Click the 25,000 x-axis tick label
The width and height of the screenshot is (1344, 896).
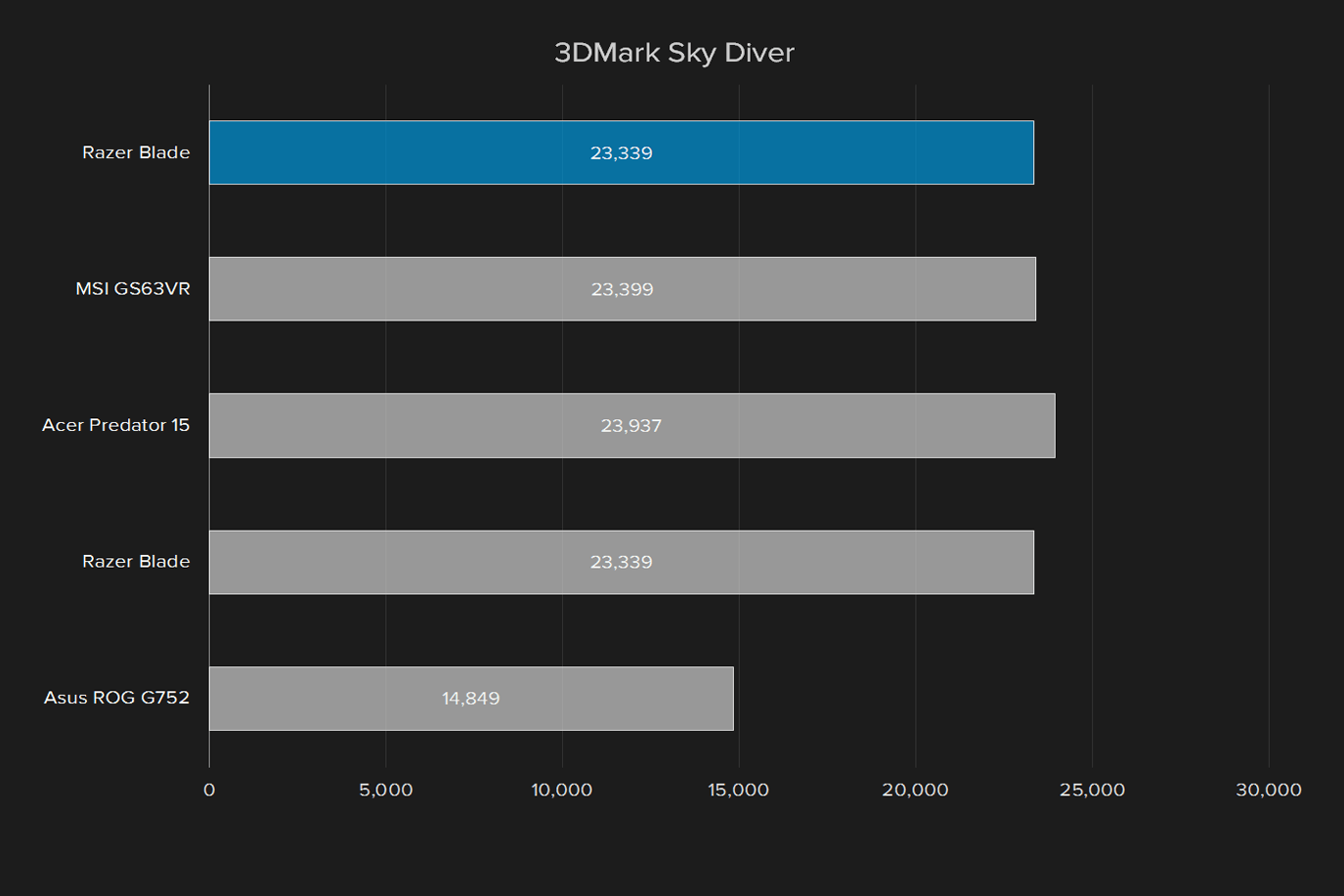(1093, 789)
